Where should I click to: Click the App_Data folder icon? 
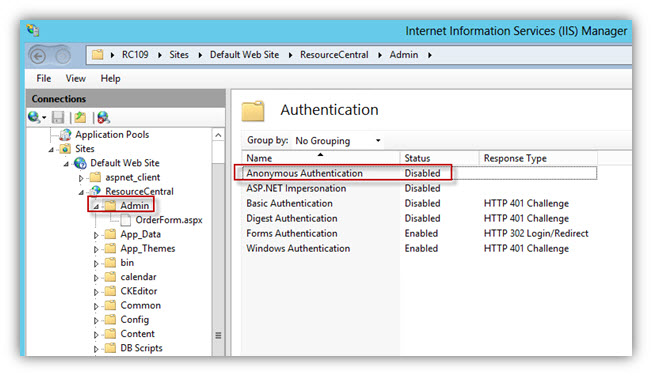tap(110, 234)
